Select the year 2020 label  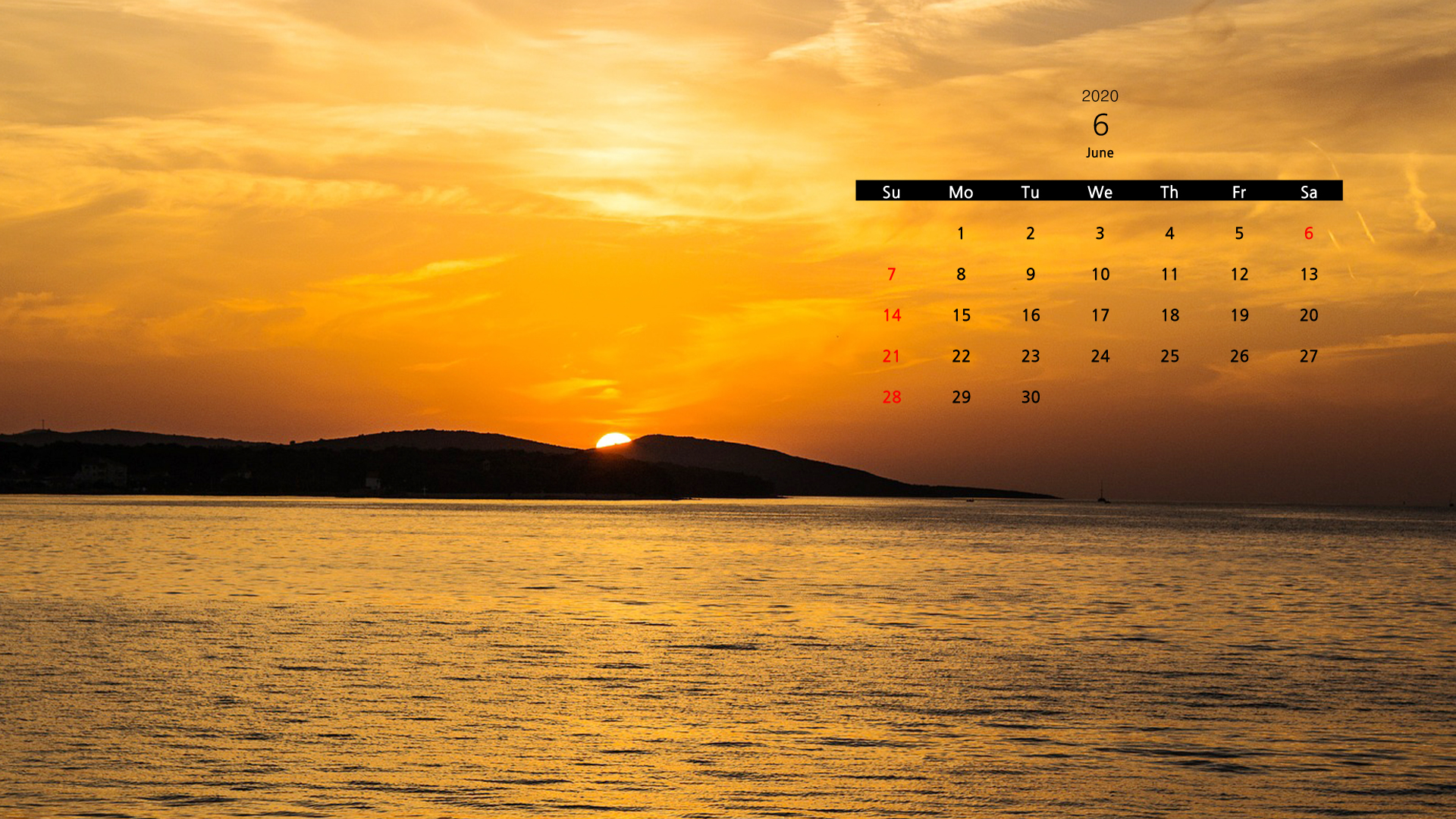point(1100,96)
